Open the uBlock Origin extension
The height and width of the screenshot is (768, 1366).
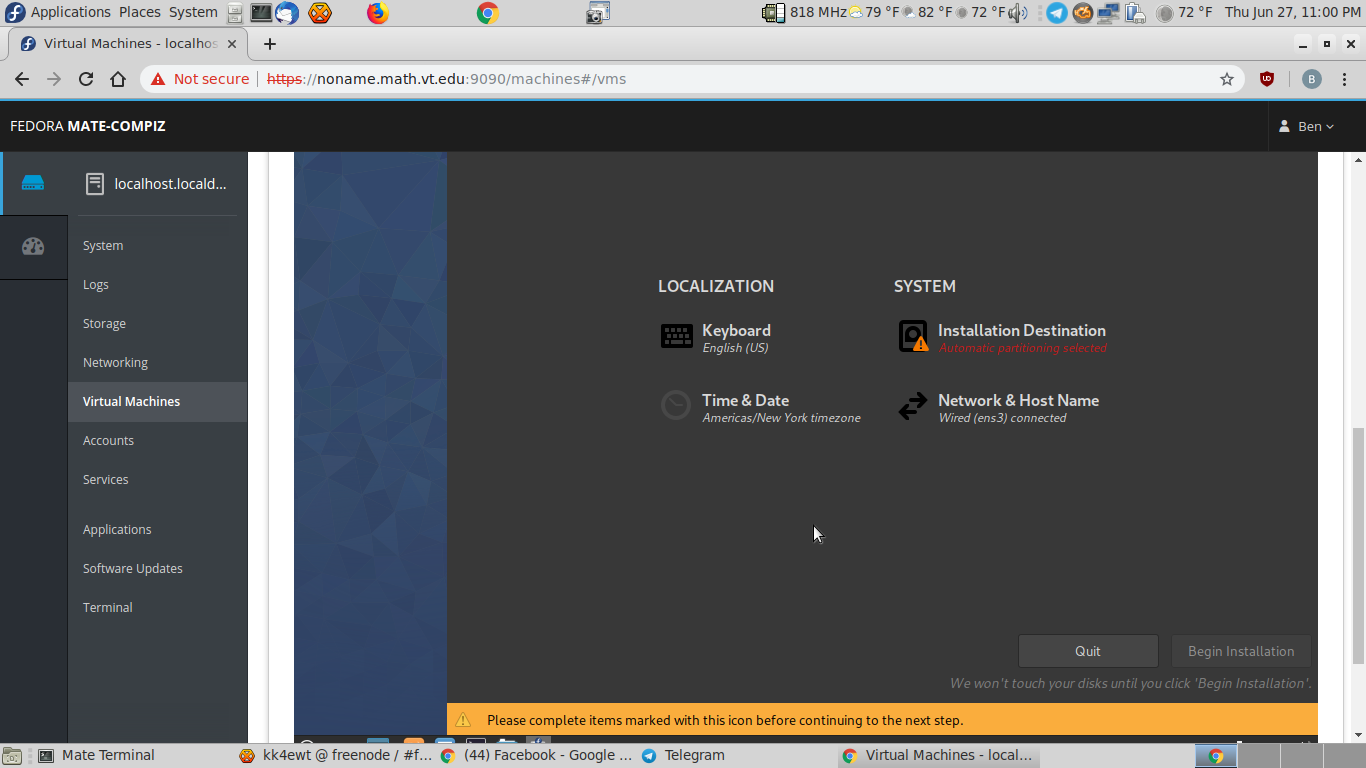pos(1267,79)
